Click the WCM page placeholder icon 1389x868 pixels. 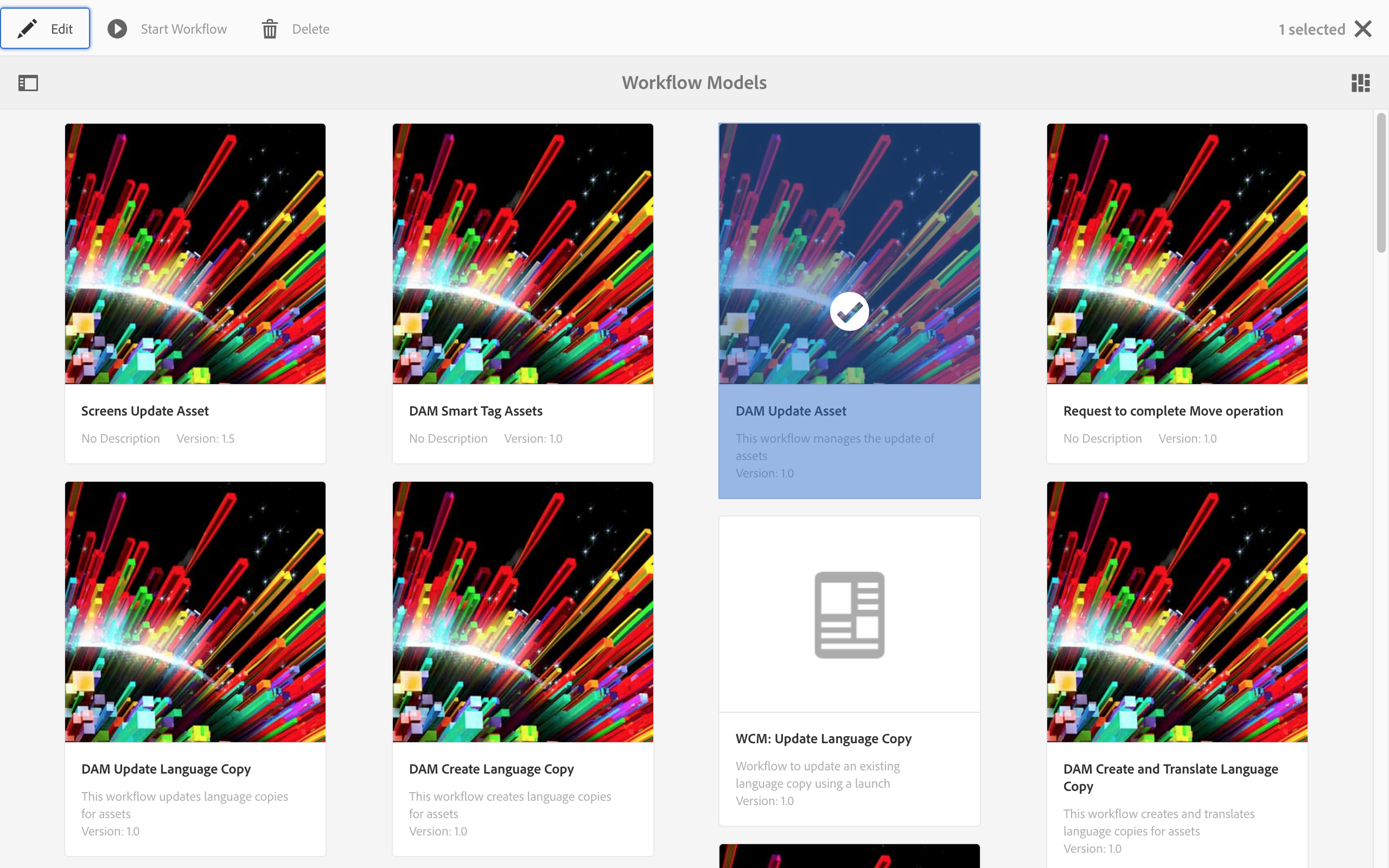[849, 614]
